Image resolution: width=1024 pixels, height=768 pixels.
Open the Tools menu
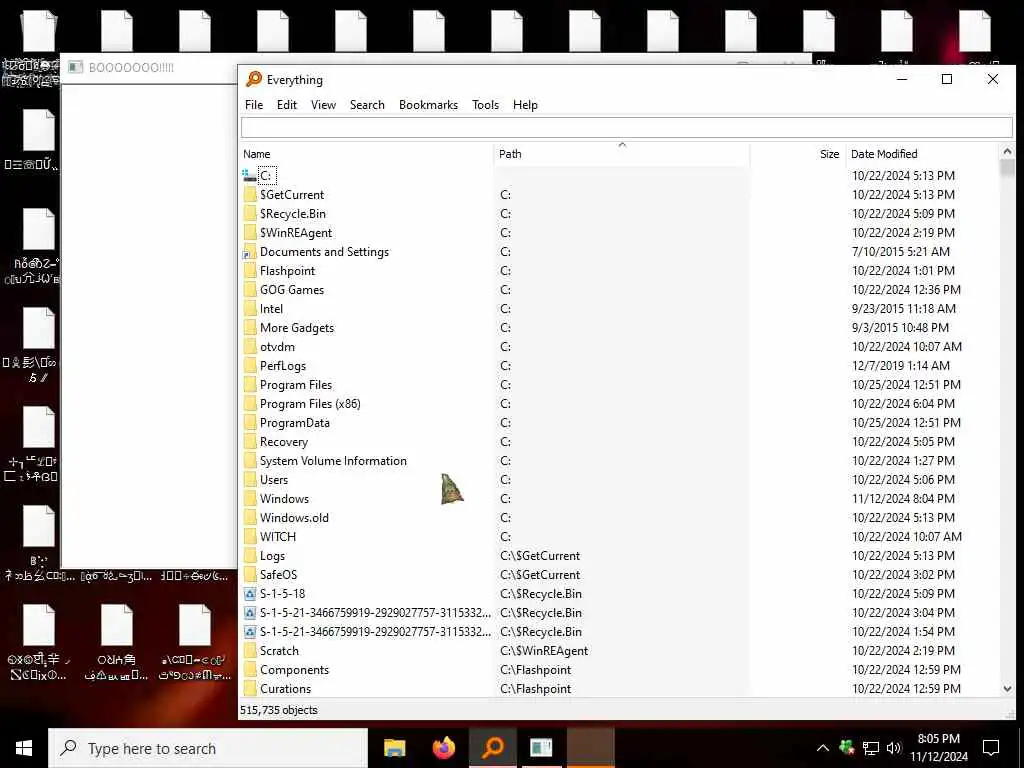tap(485, 105)
